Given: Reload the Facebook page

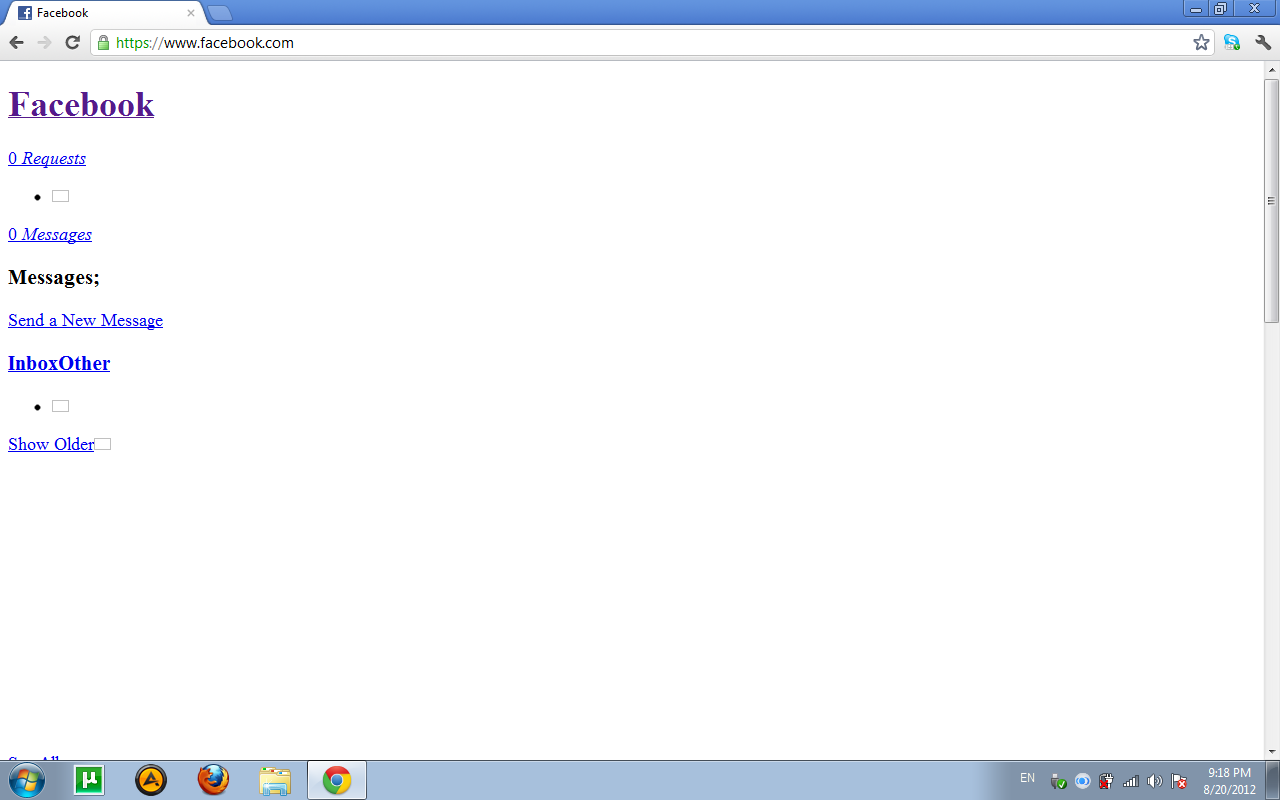Looking at the screenshot, I should [x=72, y=42].
